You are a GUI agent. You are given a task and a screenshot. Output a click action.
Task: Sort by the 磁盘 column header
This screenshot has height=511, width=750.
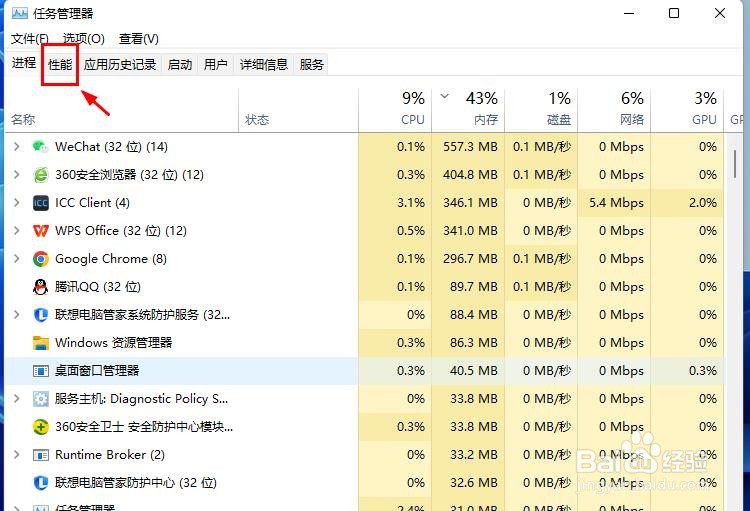(x=541, y=110)
